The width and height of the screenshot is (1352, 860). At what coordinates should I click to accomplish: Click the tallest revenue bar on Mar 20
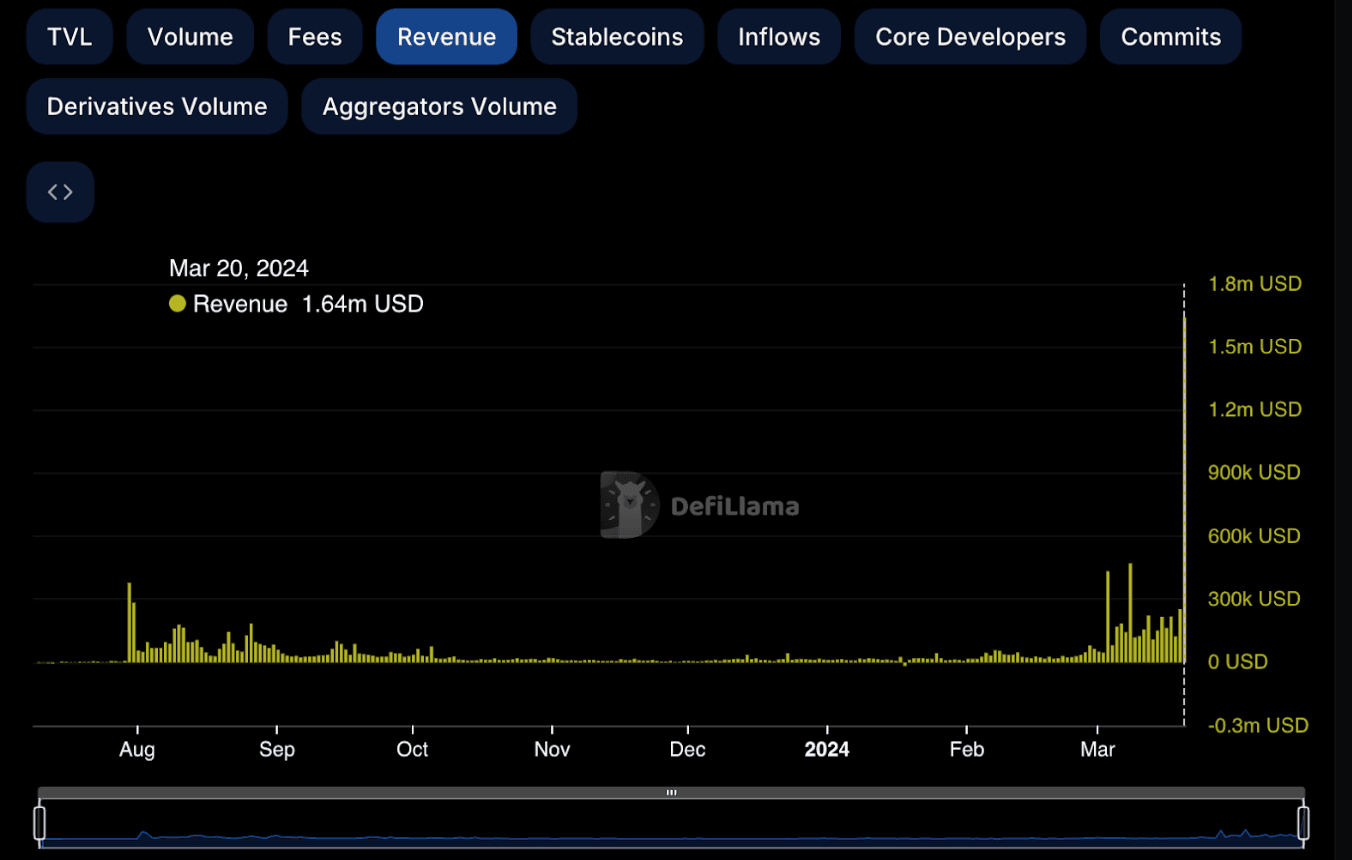pos(1185,490)
